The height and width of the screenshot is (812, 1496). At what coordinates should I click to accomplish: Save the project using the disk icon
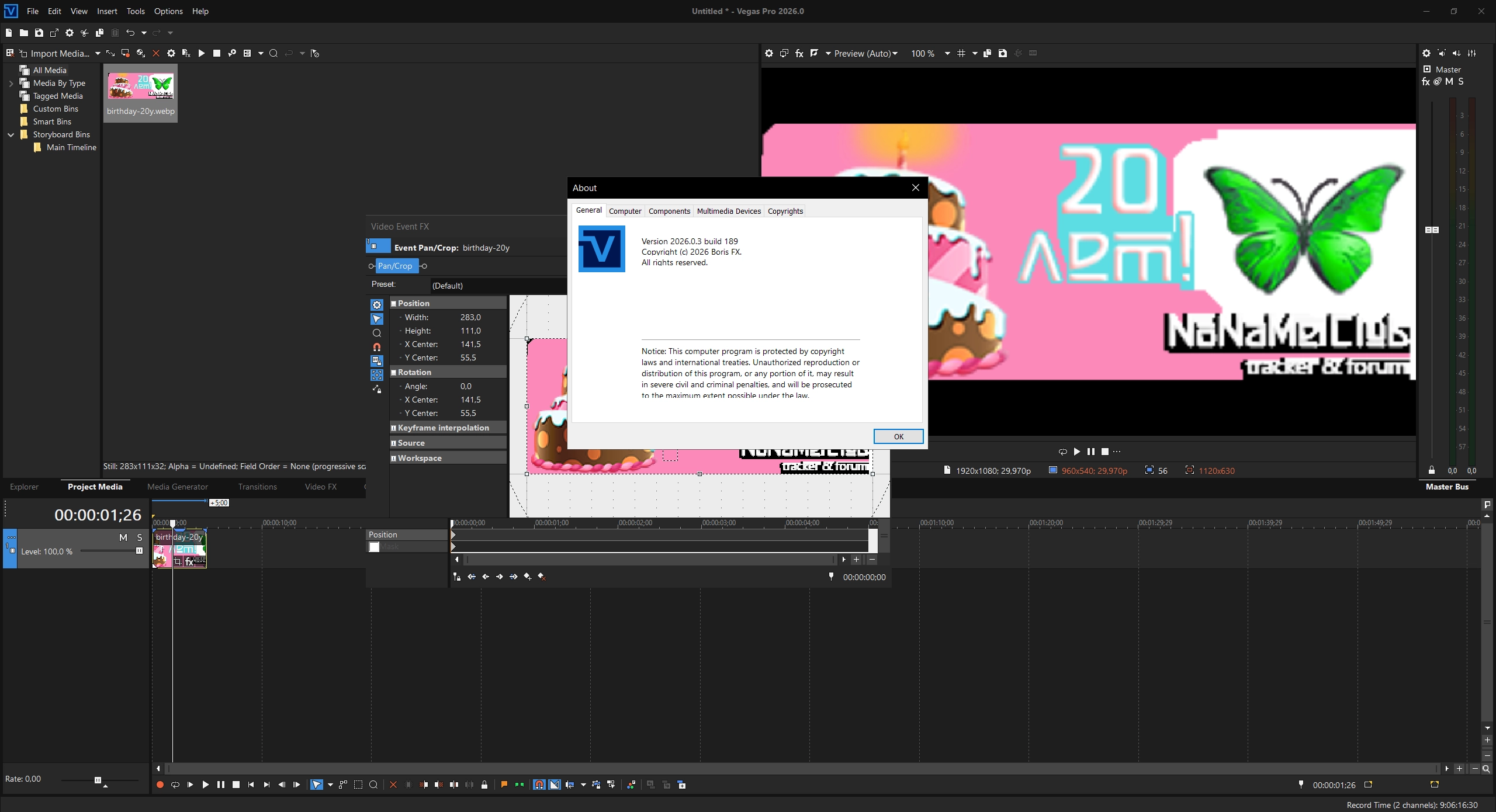coord(39,33)
